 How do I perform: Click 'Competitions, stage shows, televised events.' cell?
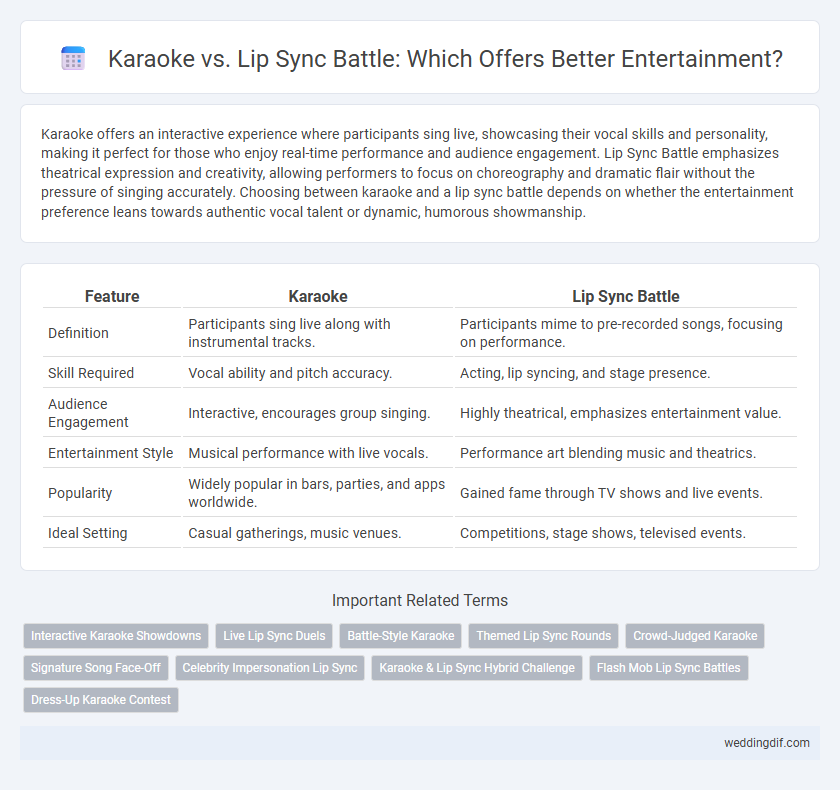626,533
